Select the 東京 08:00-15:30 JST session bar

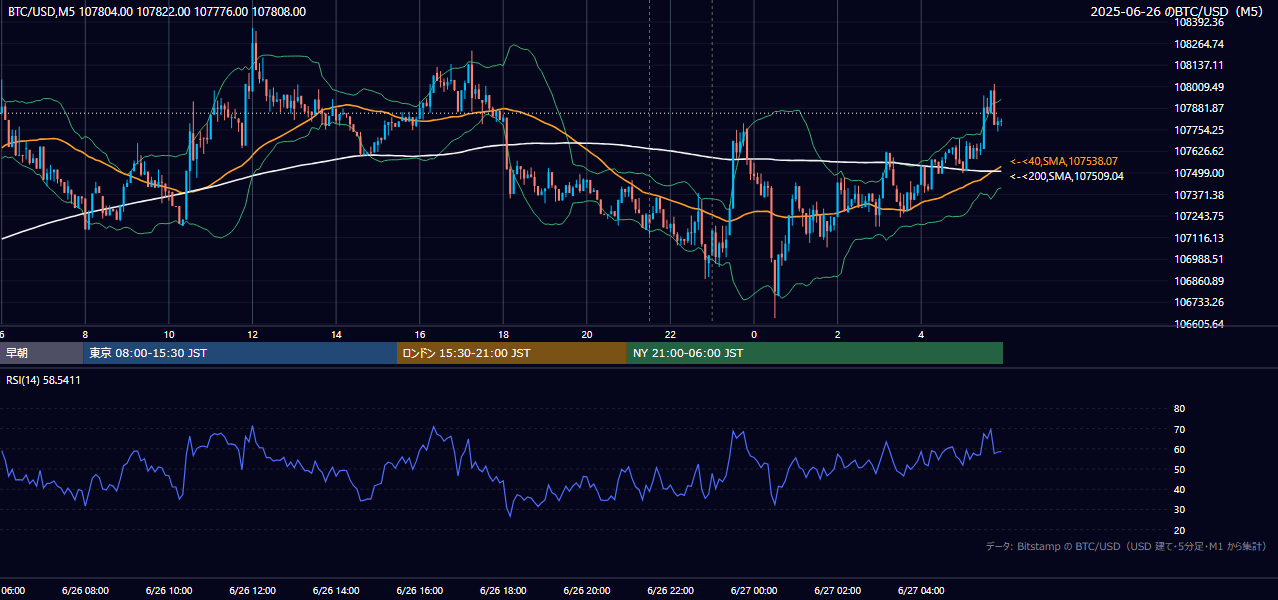tap(240, 353)
